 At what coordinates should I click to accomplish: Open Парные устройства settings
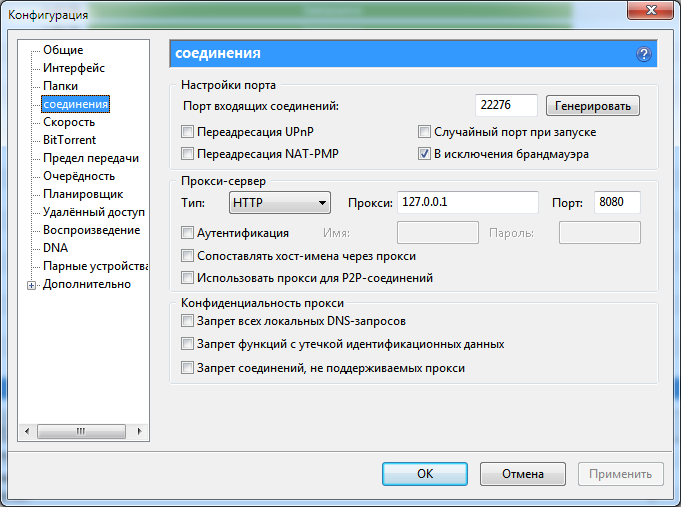tap(95, 266)
